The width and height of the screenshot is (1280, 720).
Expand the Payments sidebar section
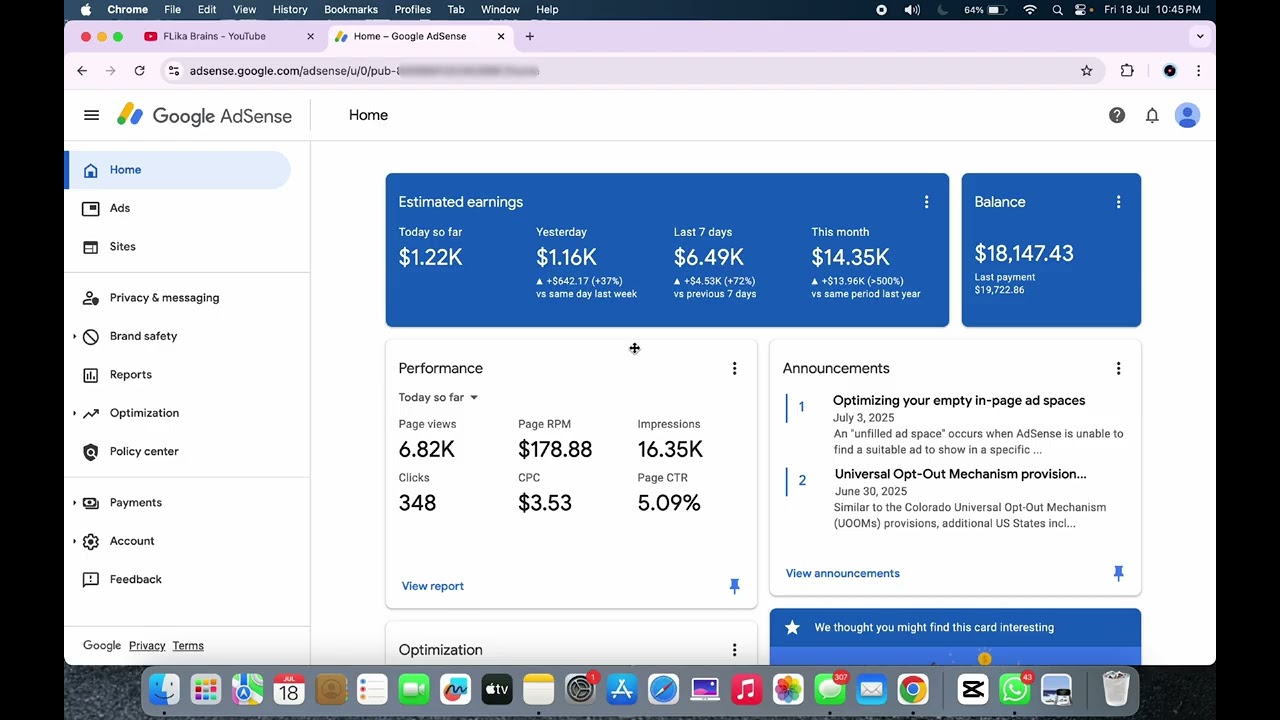click(x=74, y=503)
